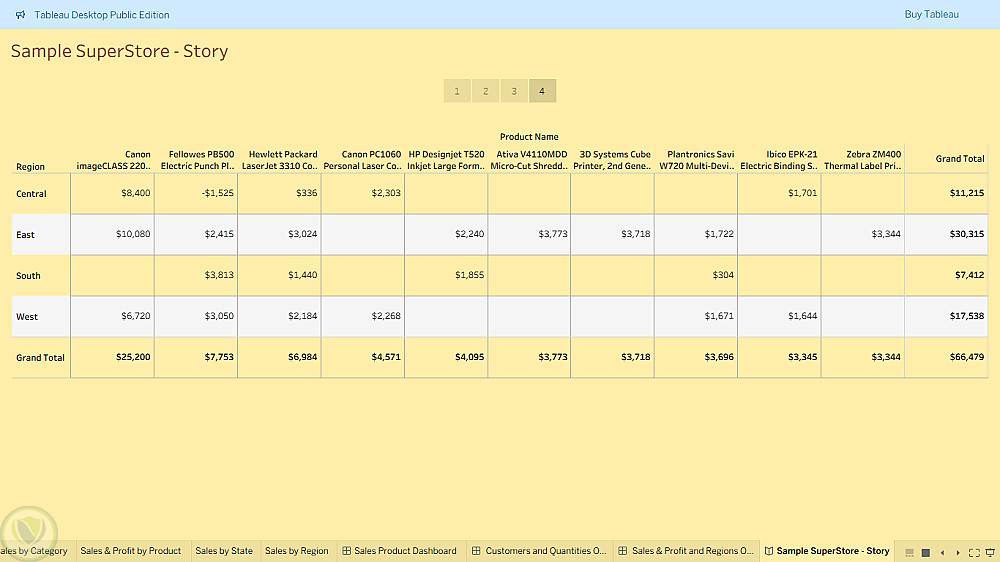
Task: Click the Grand Total row label
Action: tap(40, 357)
